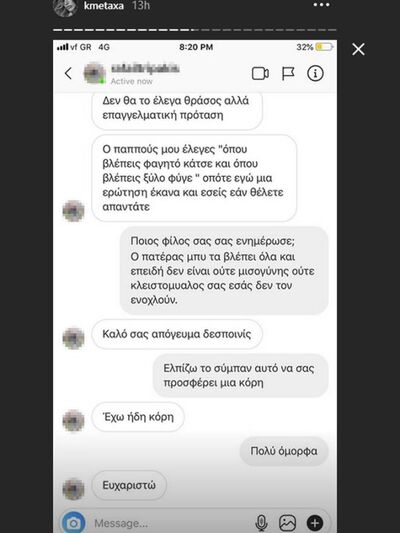Tap the blurred username in chat header
The width and height of the screenshot is (400, 533).
click(145, 68)
